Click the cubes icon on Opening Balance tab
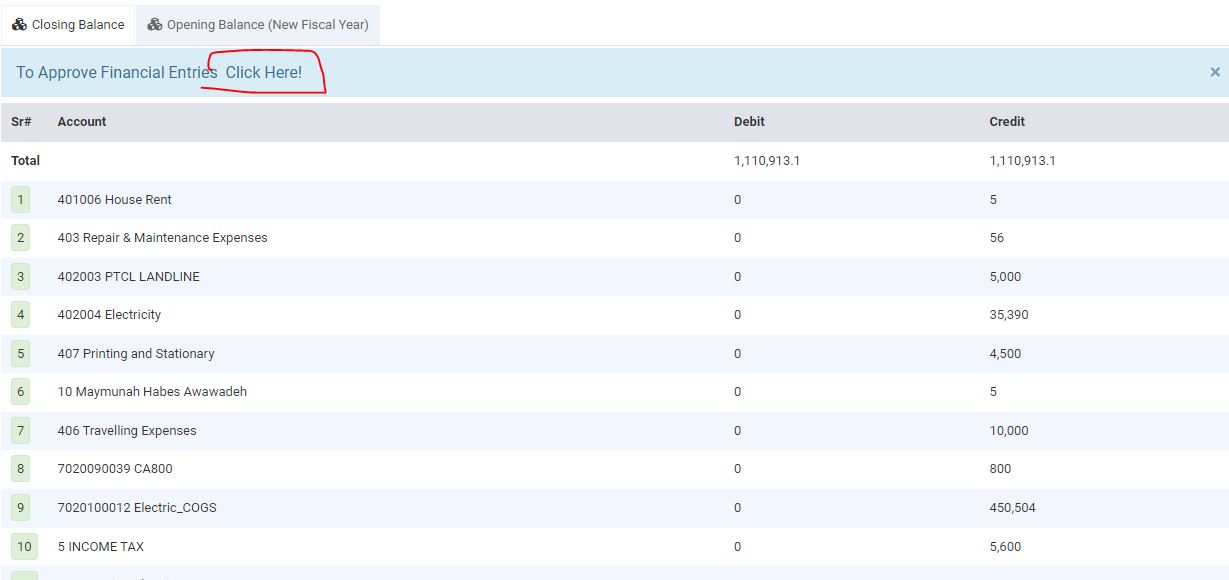 pos(155,24)
